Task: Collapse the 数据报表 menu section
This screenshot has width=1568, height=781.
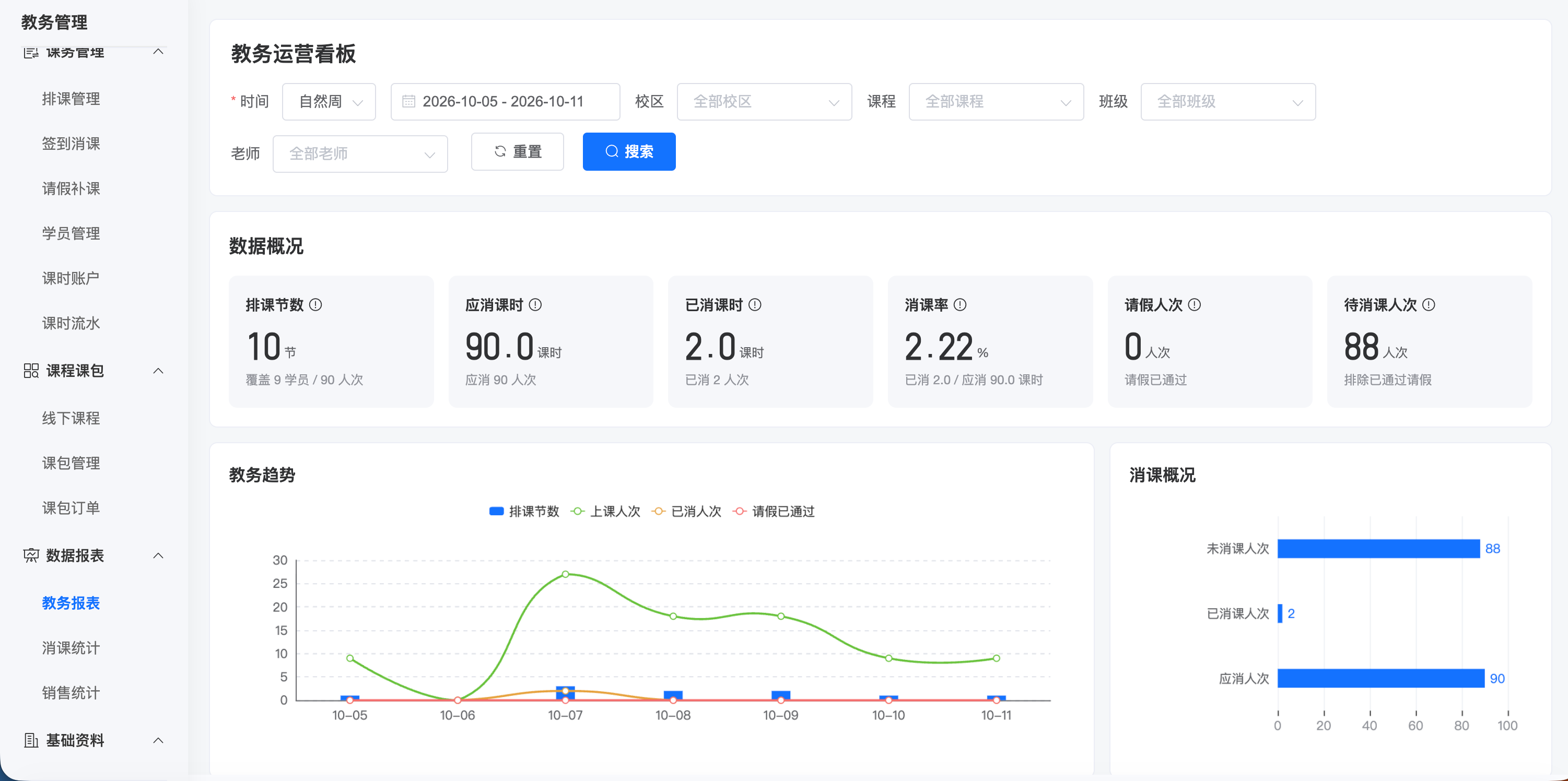Action: [158, 555]
